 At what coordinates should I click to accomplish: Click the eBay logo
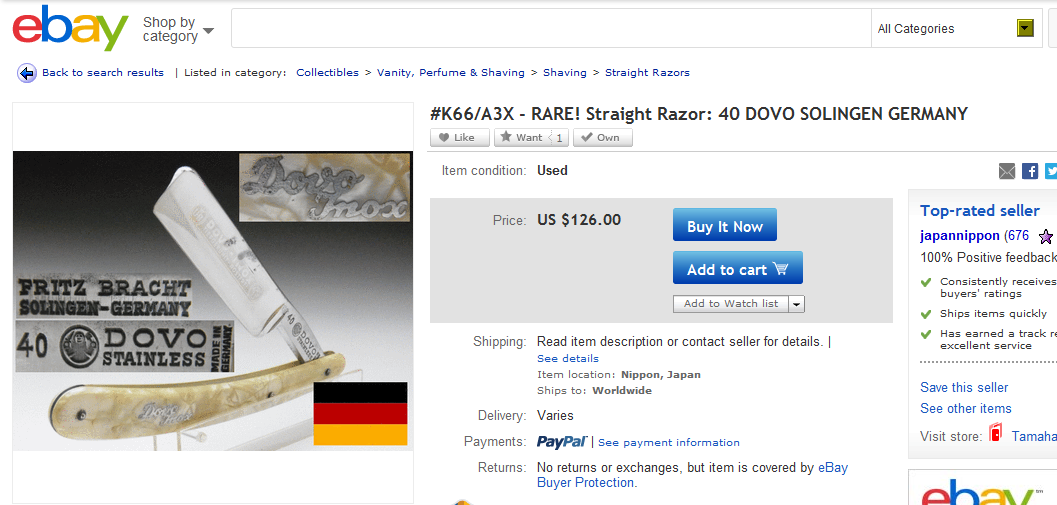click(70, 28)
